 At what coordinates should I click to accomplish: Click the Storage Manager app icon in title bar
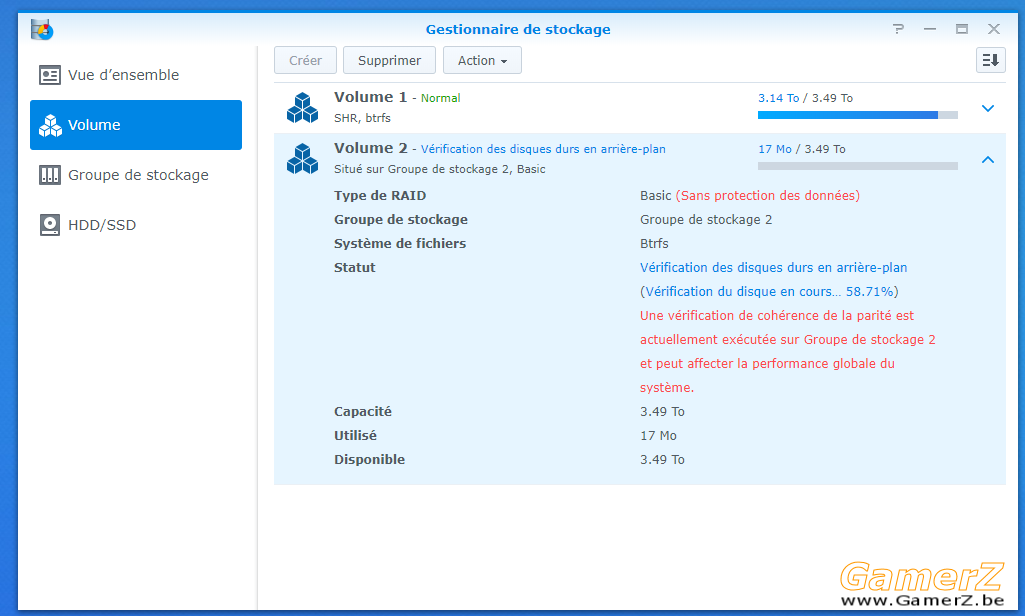(42, 29)
